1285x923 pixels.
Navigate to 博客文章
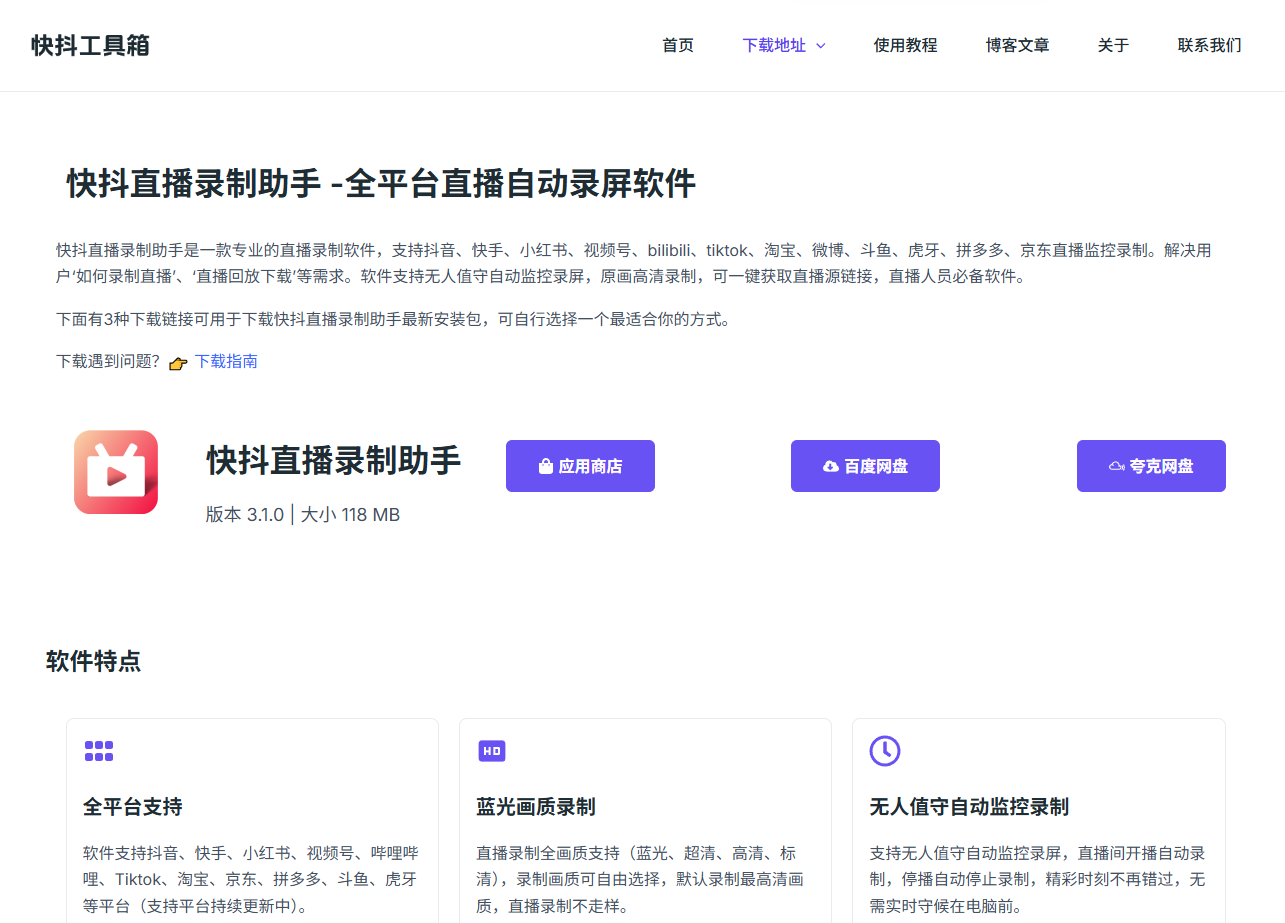pos(1017,45)
